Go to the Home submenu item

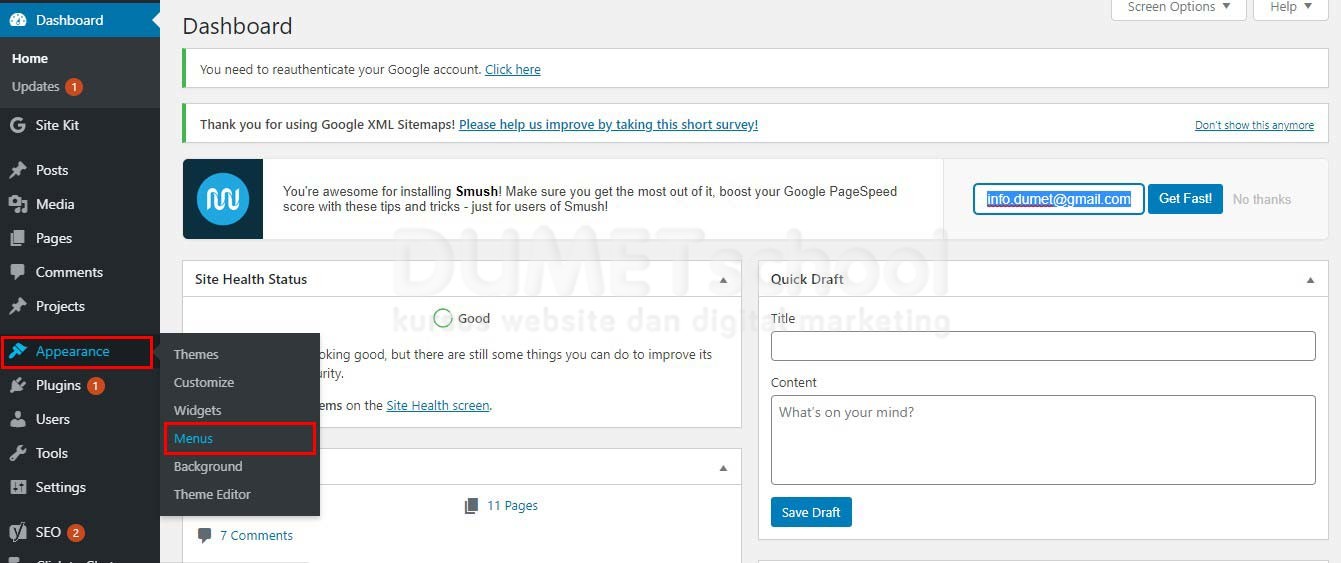point(30,59)
